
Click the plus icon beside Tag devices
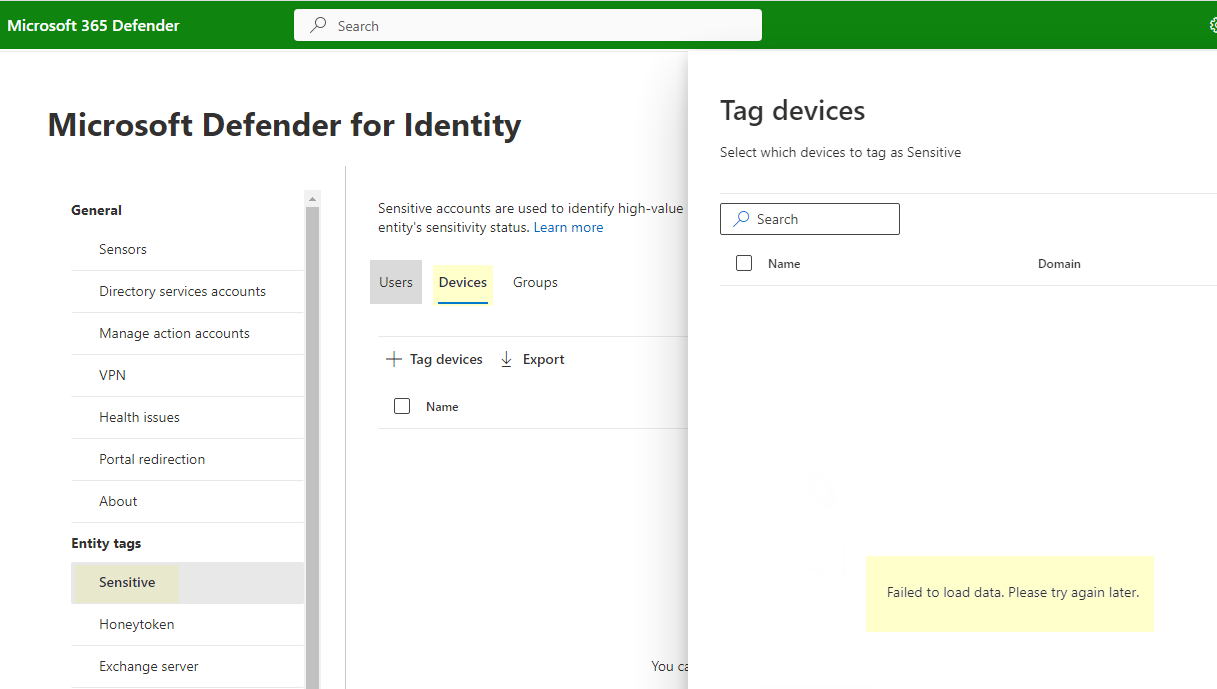pyautogui.click(x=393, y=358)
